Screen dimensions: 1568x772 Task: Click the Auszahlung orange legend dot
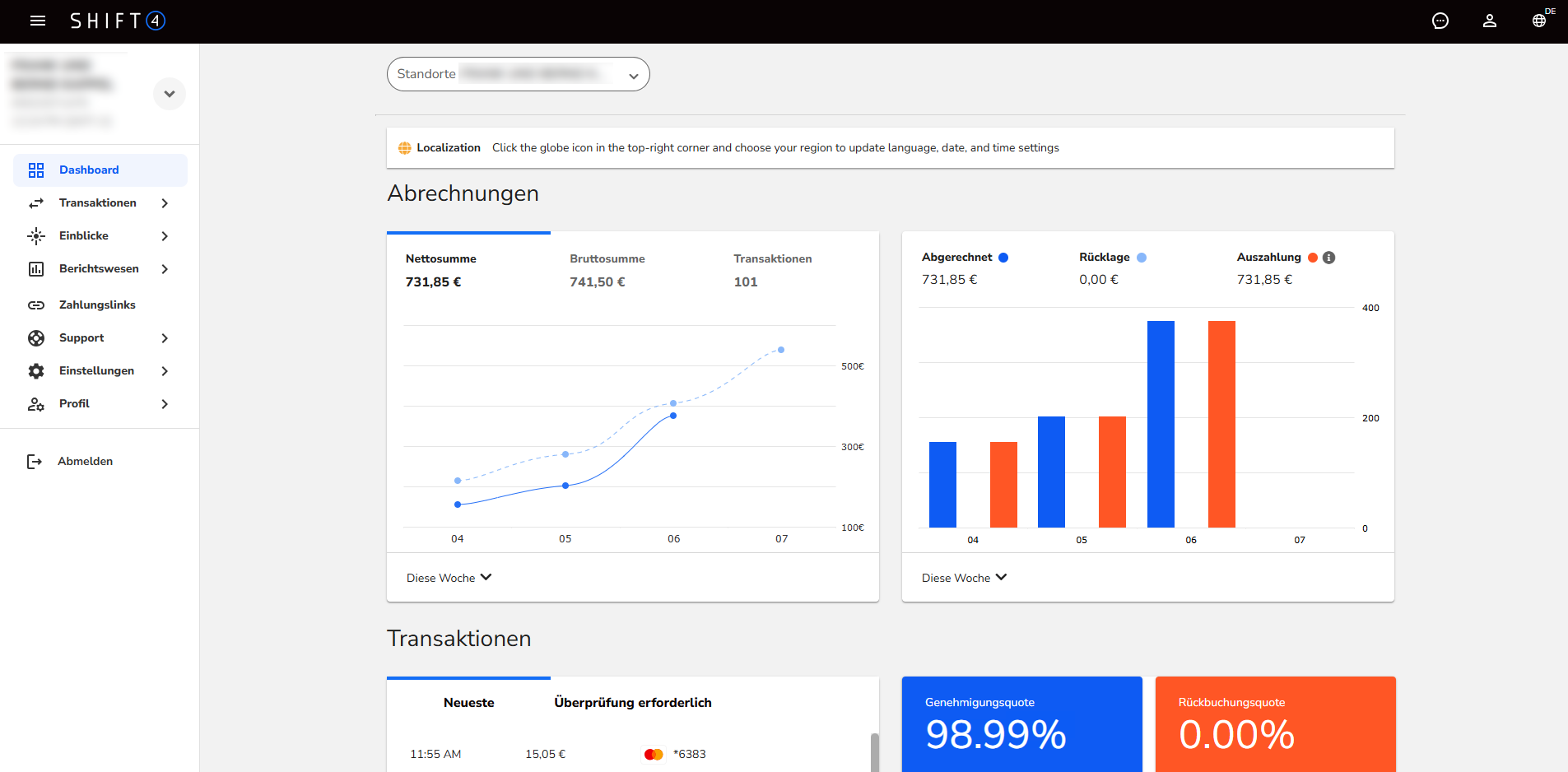coord(1313,258)
